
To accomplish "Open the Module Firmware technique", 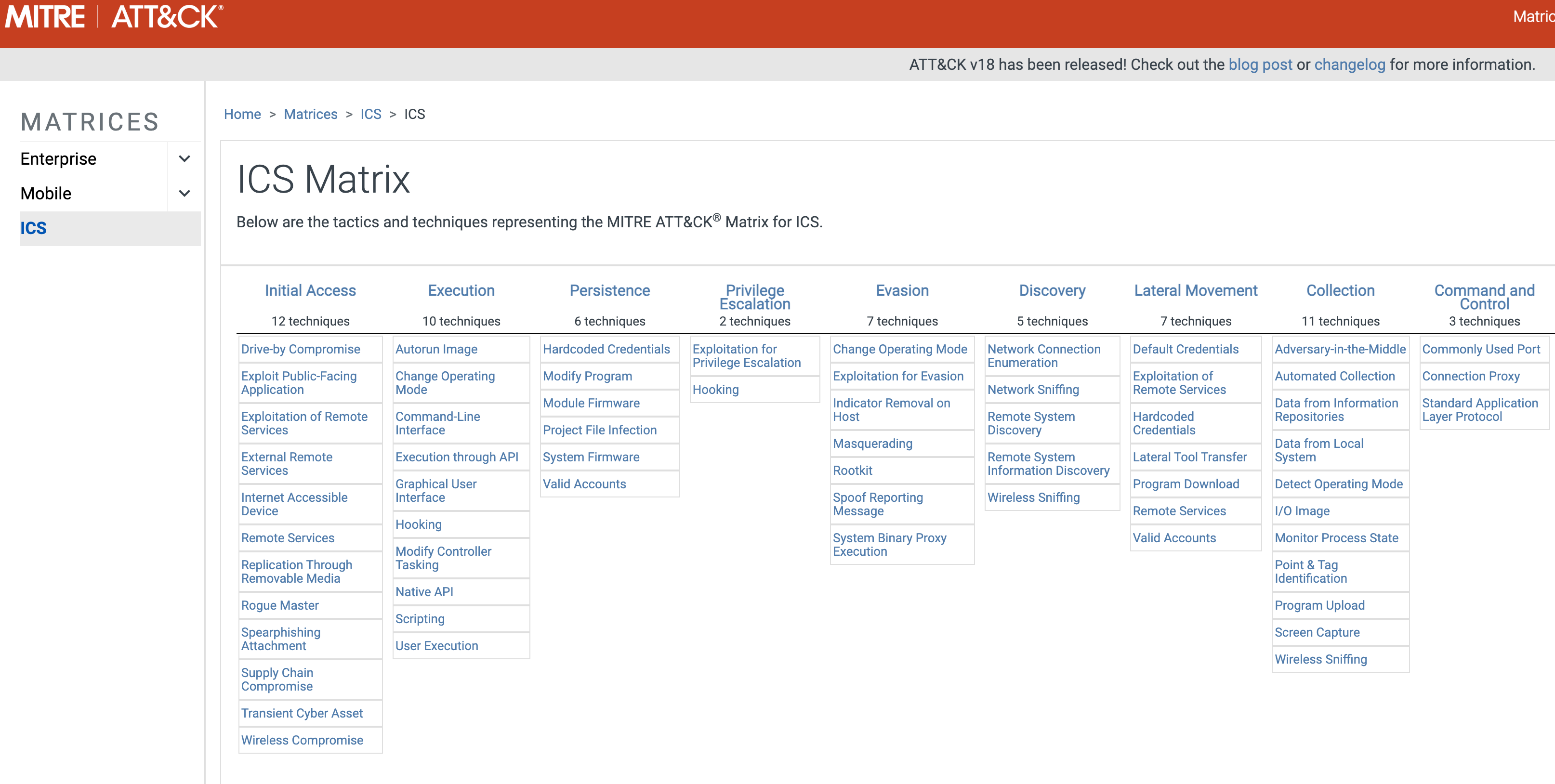I will point(591,403).
